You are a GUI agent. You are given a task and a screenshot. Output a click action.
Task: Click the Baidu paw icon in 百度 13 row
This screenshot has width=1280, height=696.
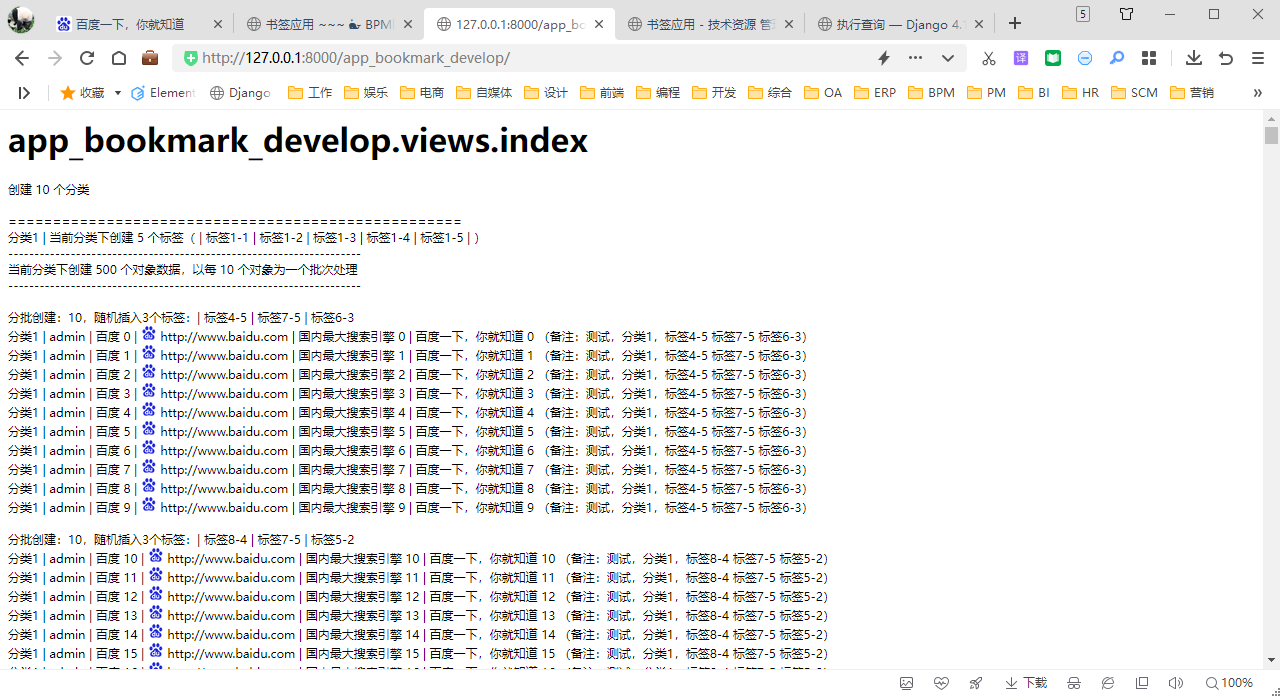[156, 613]
